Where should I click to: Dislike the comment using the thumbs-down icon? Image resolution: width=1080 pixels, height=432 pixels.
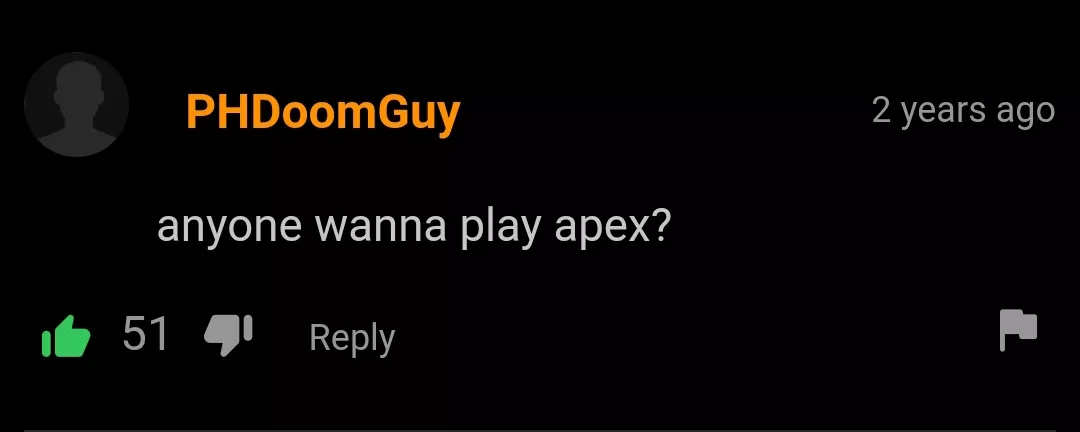click(x=229, y=336)
